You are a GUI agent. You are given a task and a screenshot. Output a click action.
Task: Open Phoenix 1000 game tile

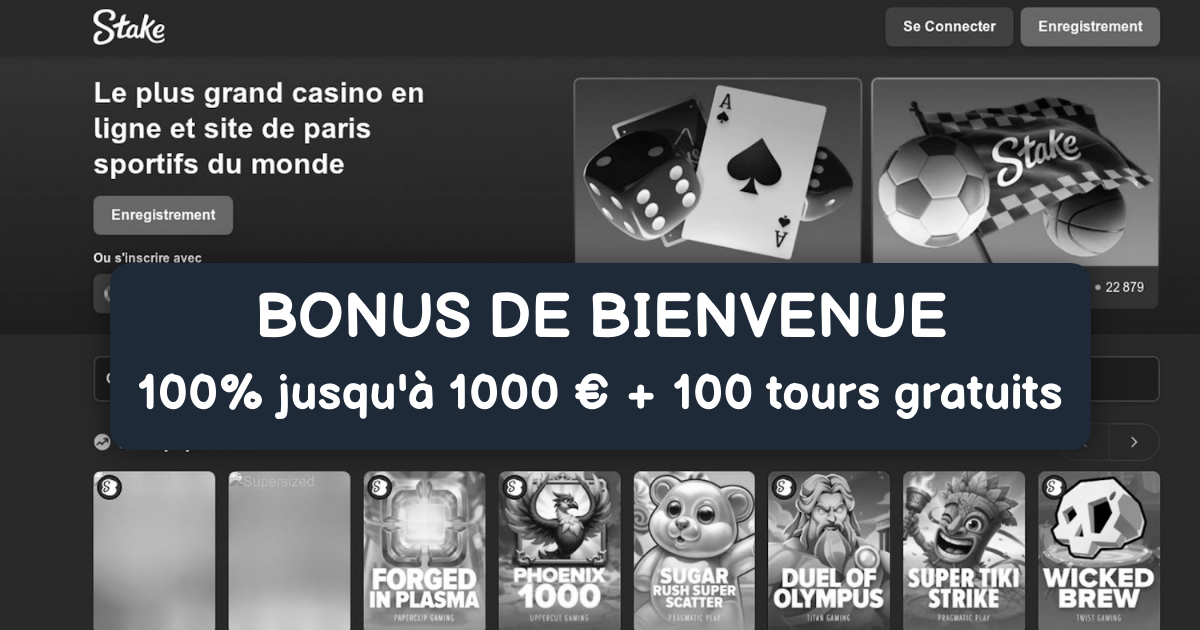pyautogui.click(x=559, y=551)
